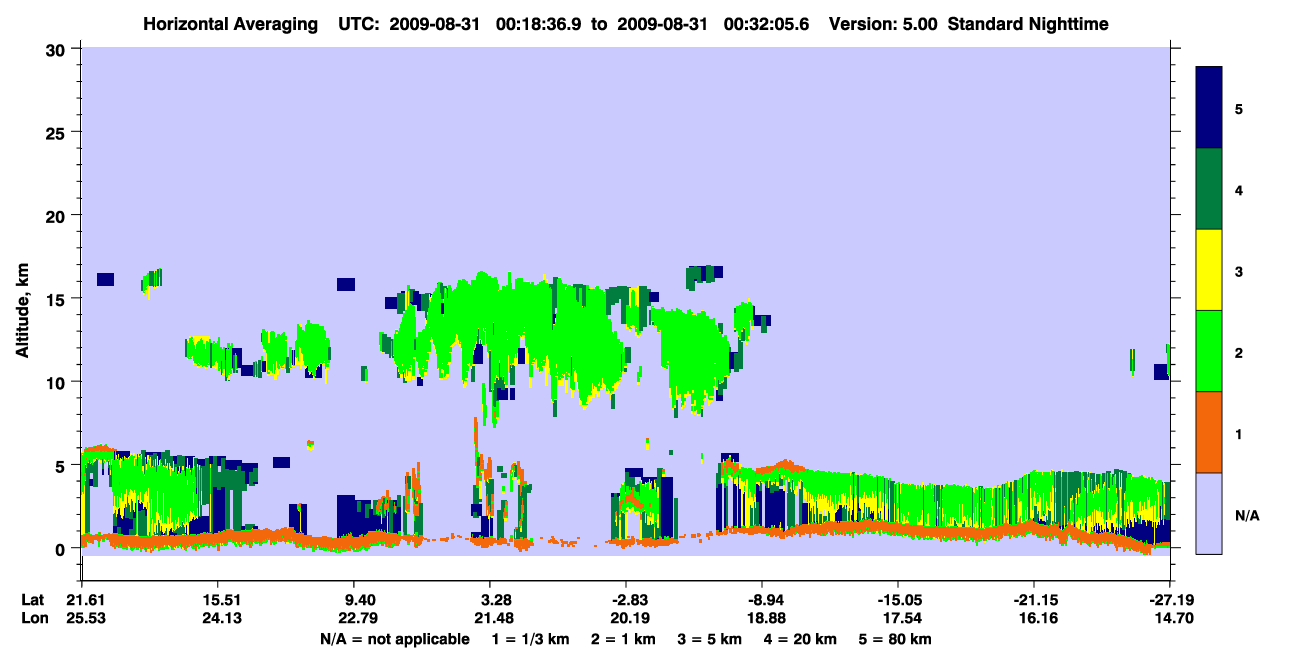1300x667 pixels.
Task: Click the longitude value '14.70'
Action: (x=1170, y=618)
